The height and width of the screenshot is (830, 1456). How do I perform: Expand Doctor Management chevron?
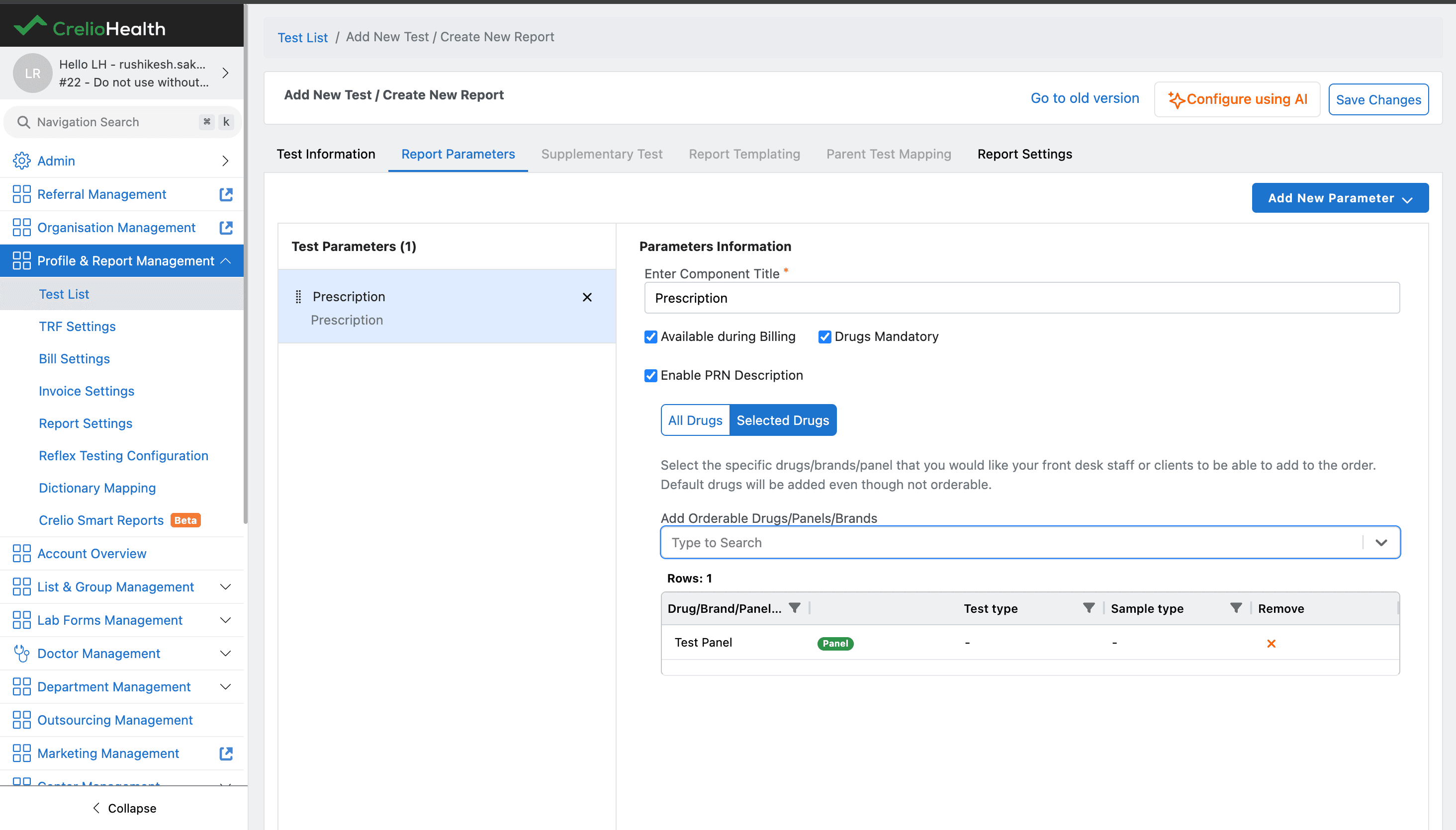tap(225, 653)
